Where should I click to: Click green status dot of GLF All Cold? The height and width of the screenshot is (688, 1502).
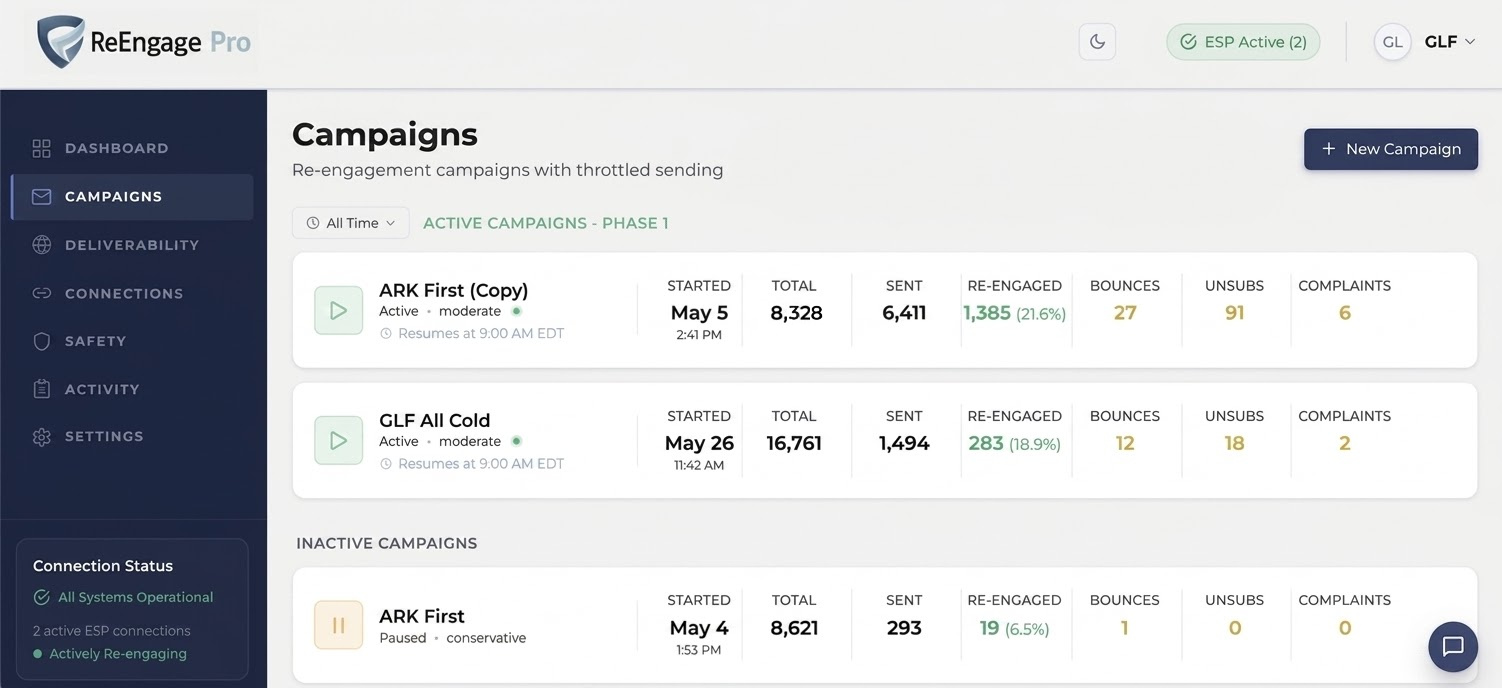tap(516, 441)
